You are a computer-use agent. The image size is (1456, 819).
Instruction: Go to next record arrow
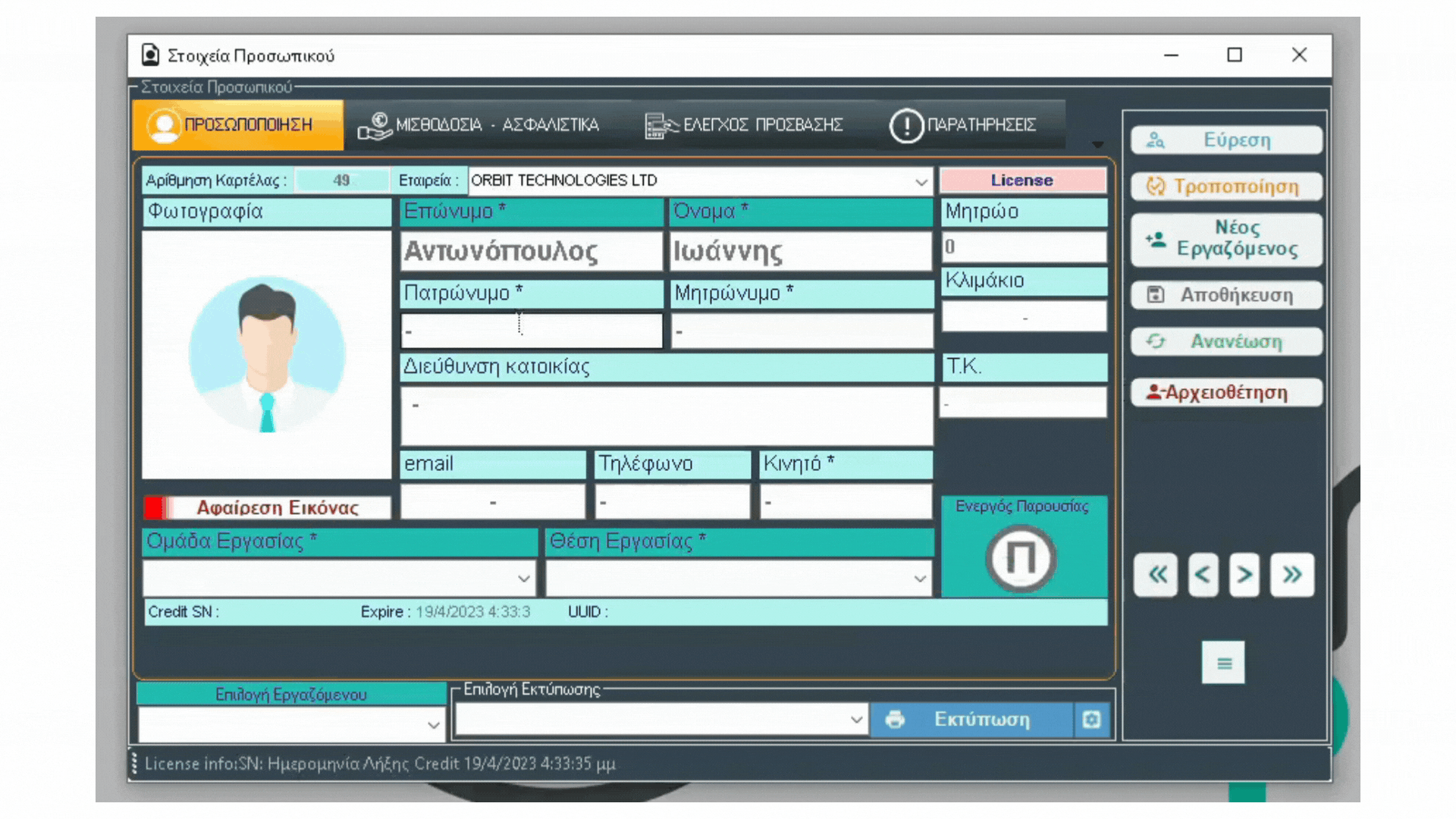pyautogui.click(x=1244, y=575)
